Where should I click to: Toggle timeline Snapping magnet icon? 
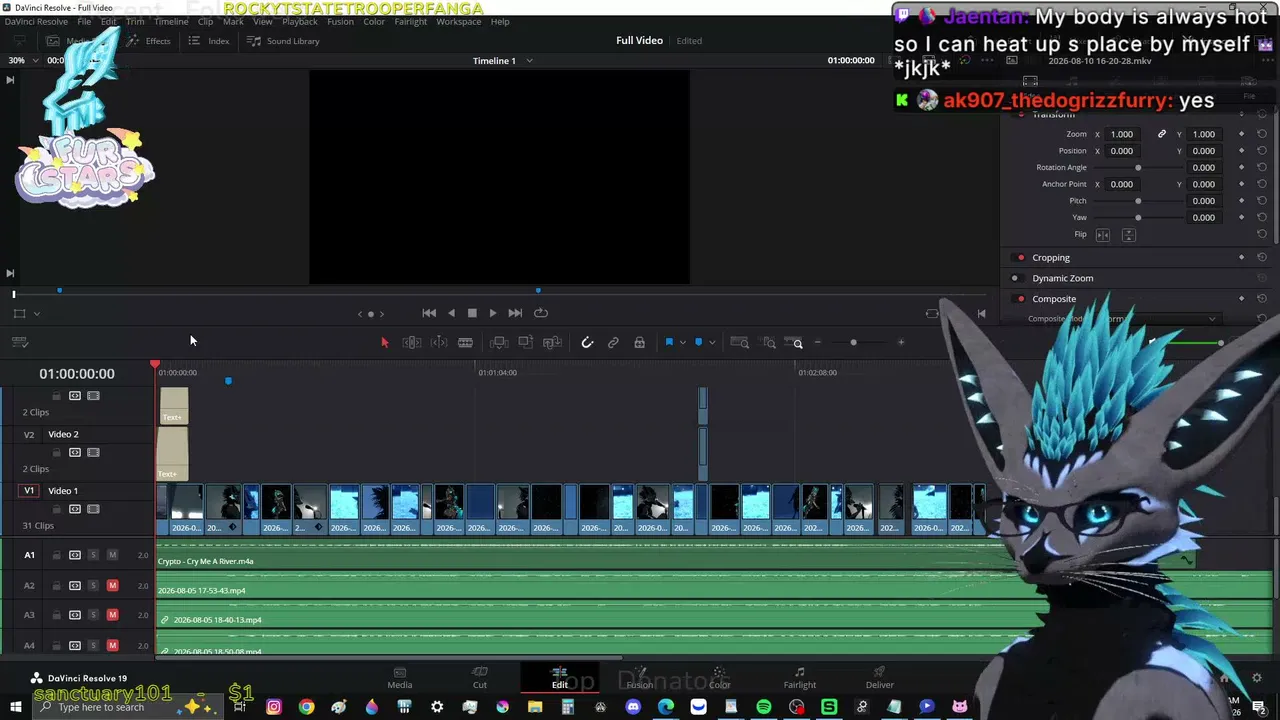(x=587, y=342)
